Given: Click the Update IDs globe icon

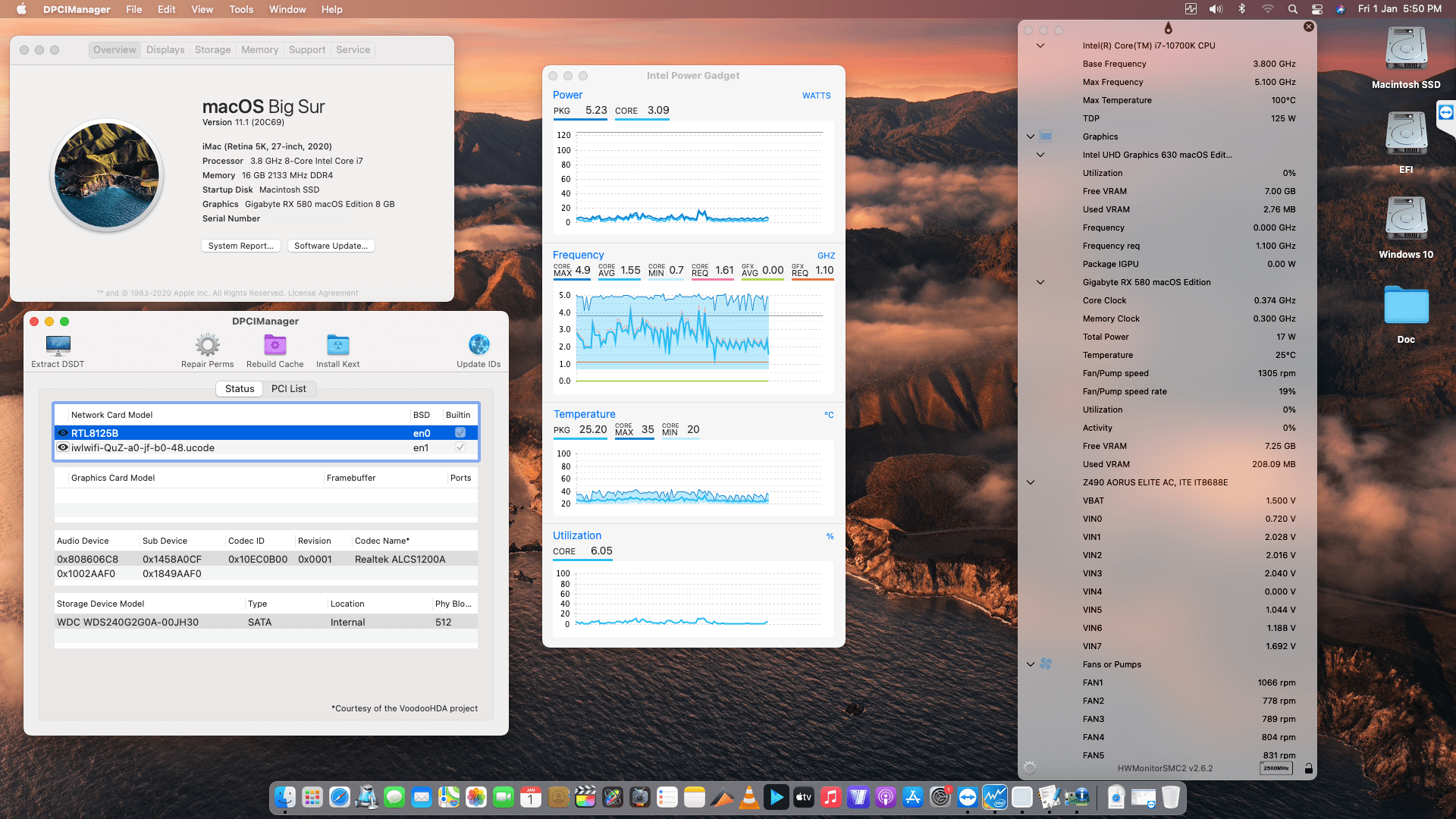Looking at the screenshot, I should click(x=479, y=345).
